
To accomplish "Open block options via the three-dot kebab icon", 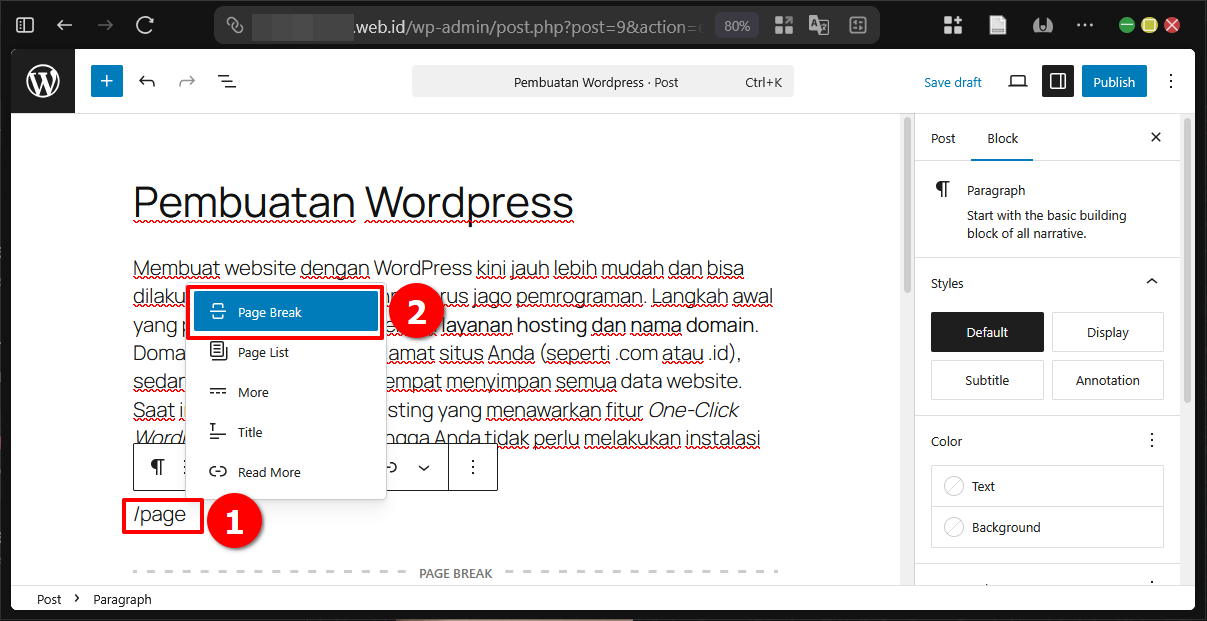I will [473, 467].
